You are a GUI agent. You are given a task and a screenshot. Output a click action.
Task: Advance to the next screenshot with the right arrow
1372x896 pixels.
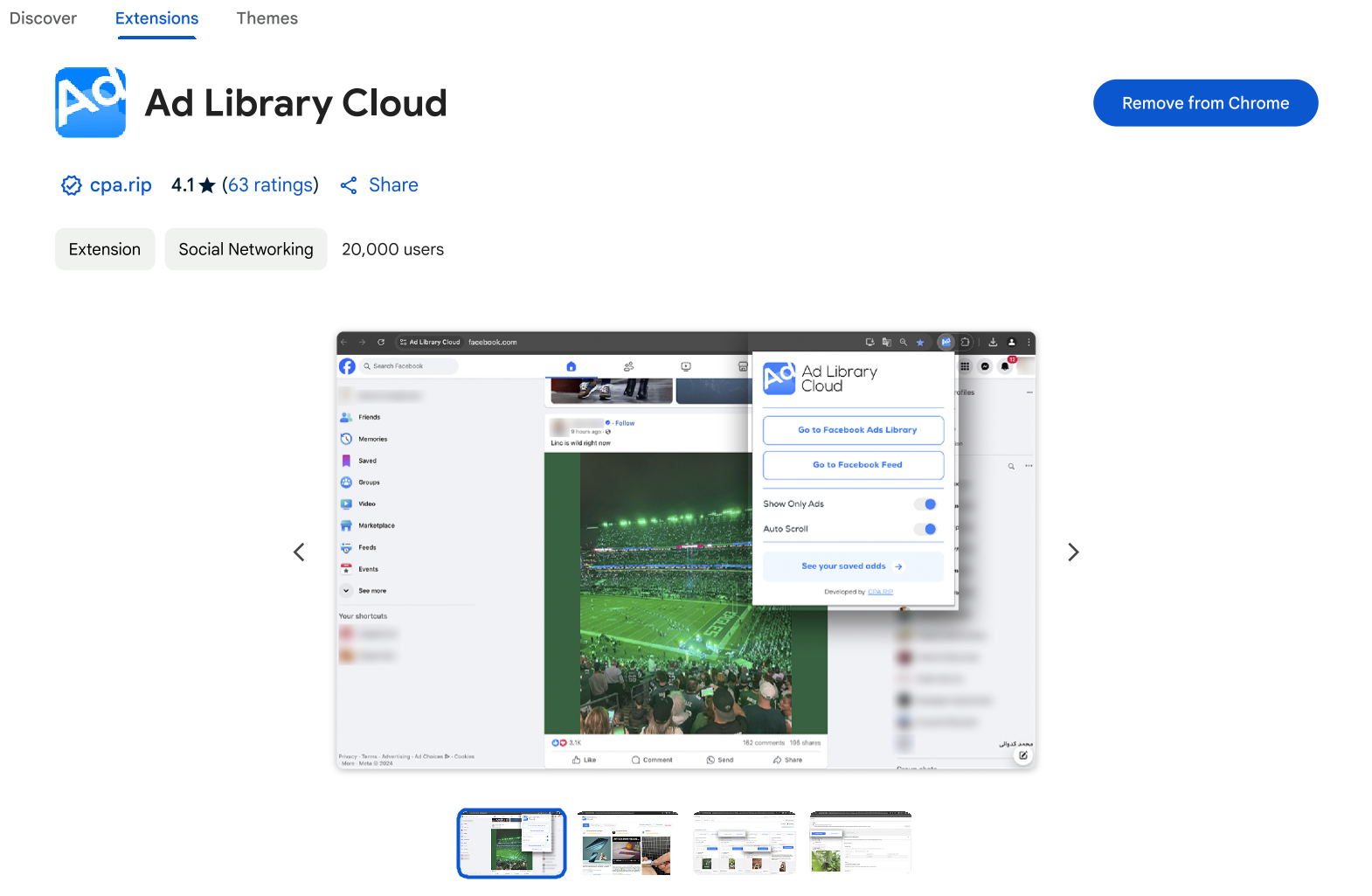pyautogui.click(x=1073, y=552)
